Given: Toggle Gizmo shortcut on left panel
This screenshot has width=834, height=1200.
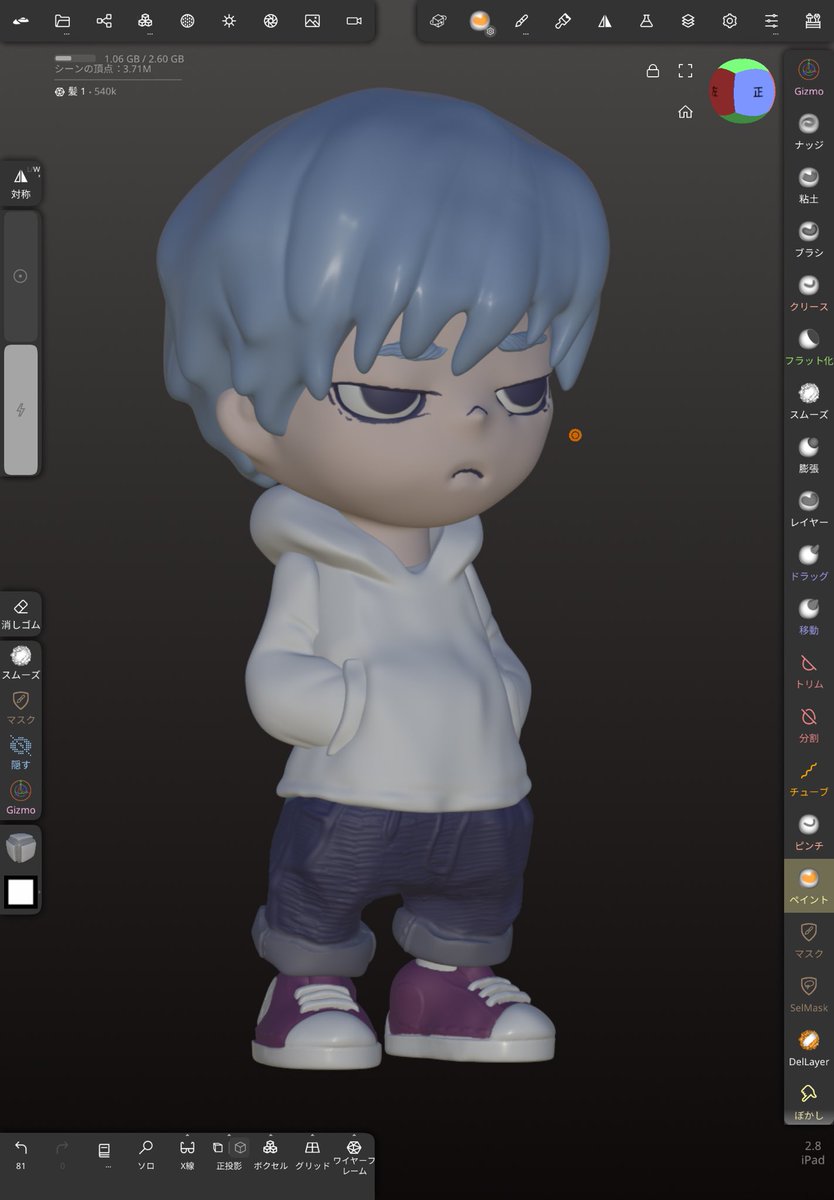Looking at the screenshot, I should pos(21,798).
